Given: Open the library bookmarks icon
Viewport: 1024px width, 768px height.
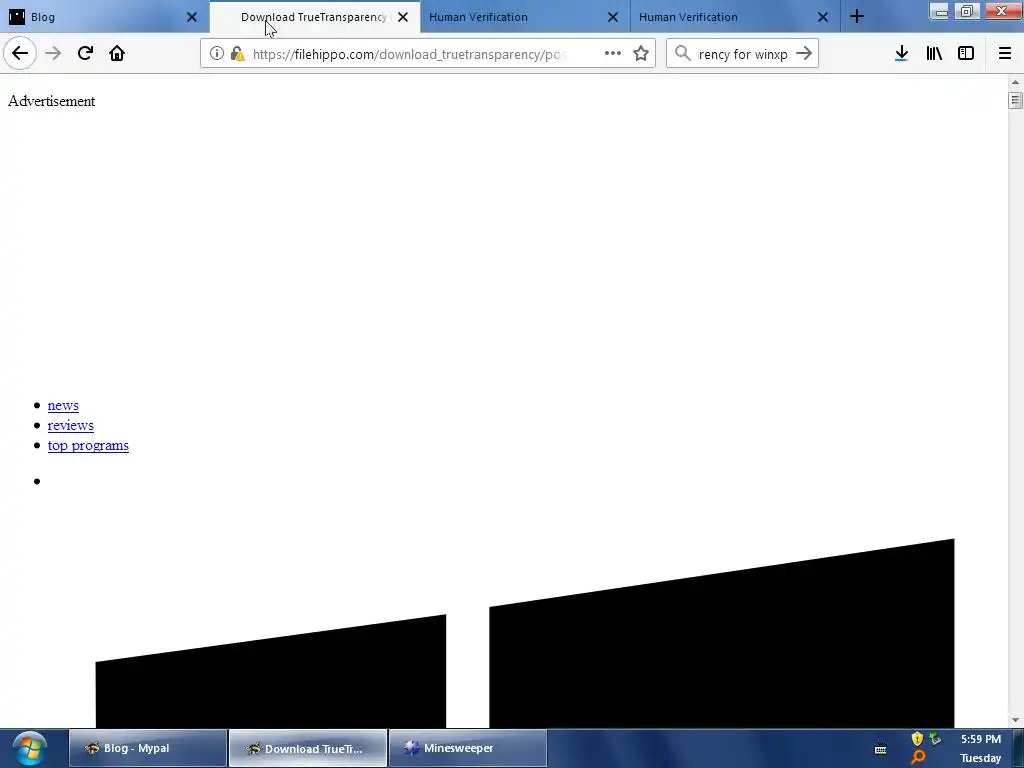Looking at the screenshot, I should coord(934,54).
